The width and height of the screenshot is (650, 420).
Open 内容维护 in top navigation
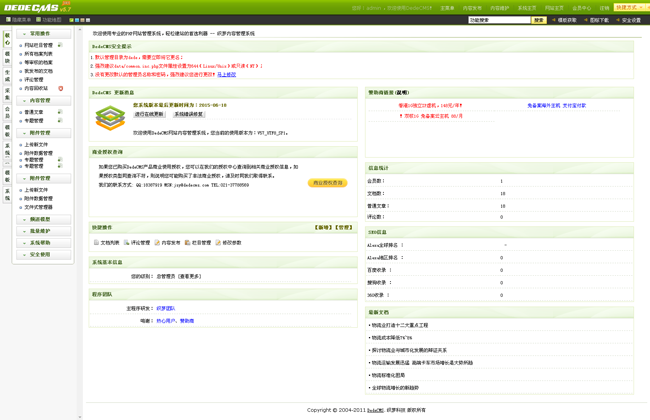500,8
